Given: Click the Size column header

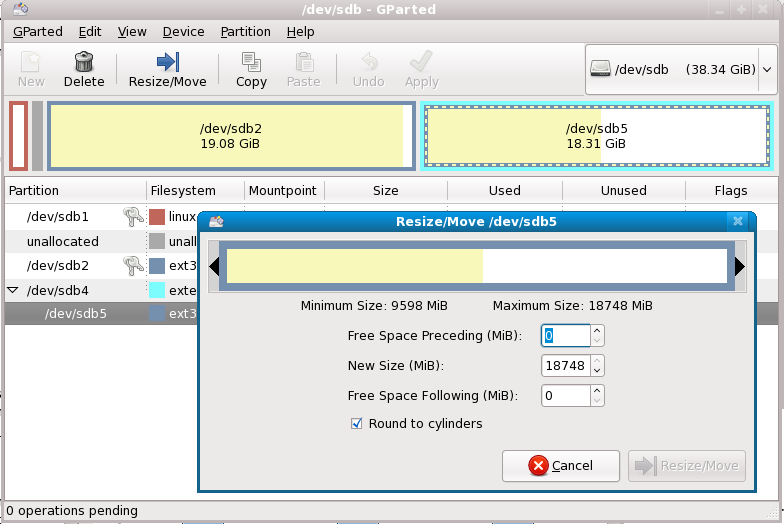Looking at the screenshot, I should click(x=386, y=190).
